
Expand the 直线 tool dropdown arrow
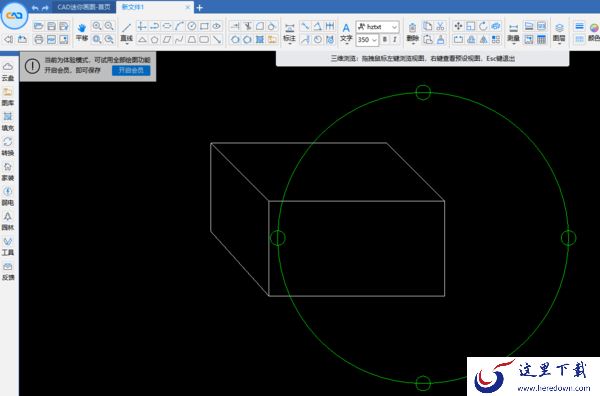[126, 44]
